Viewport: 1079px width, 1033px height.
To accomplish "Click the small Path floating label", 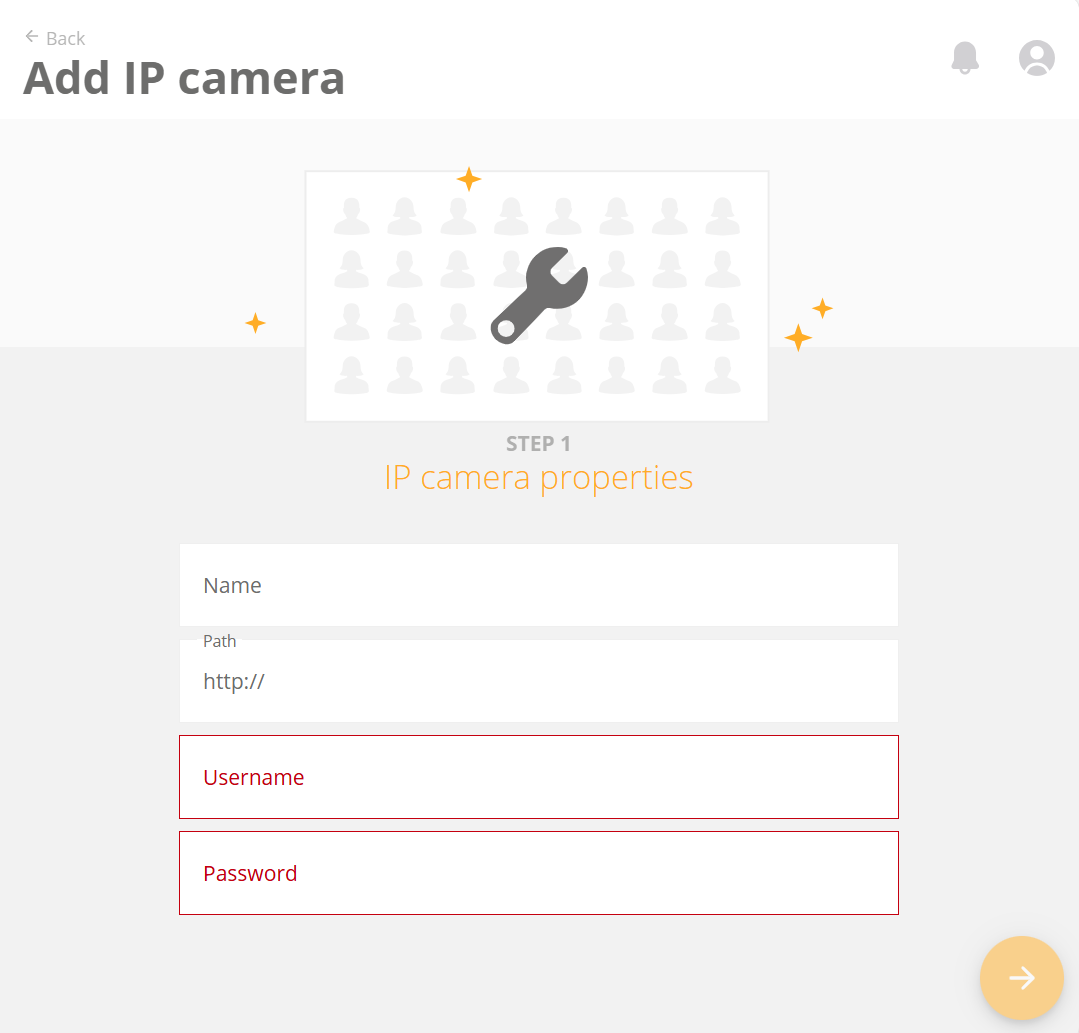I will [x=220, y=641].
